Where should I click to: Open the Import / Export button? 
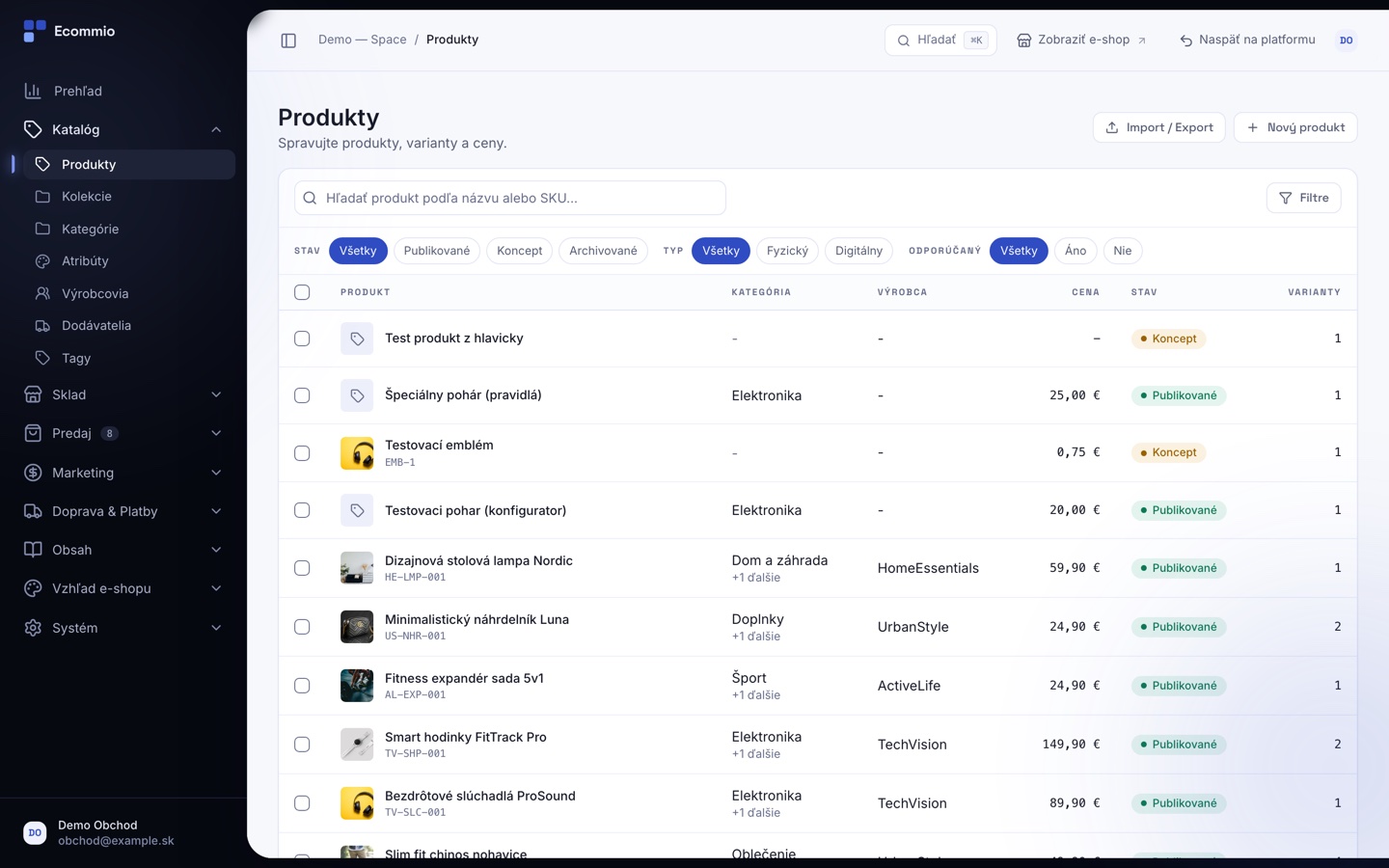click(1159, 127)
